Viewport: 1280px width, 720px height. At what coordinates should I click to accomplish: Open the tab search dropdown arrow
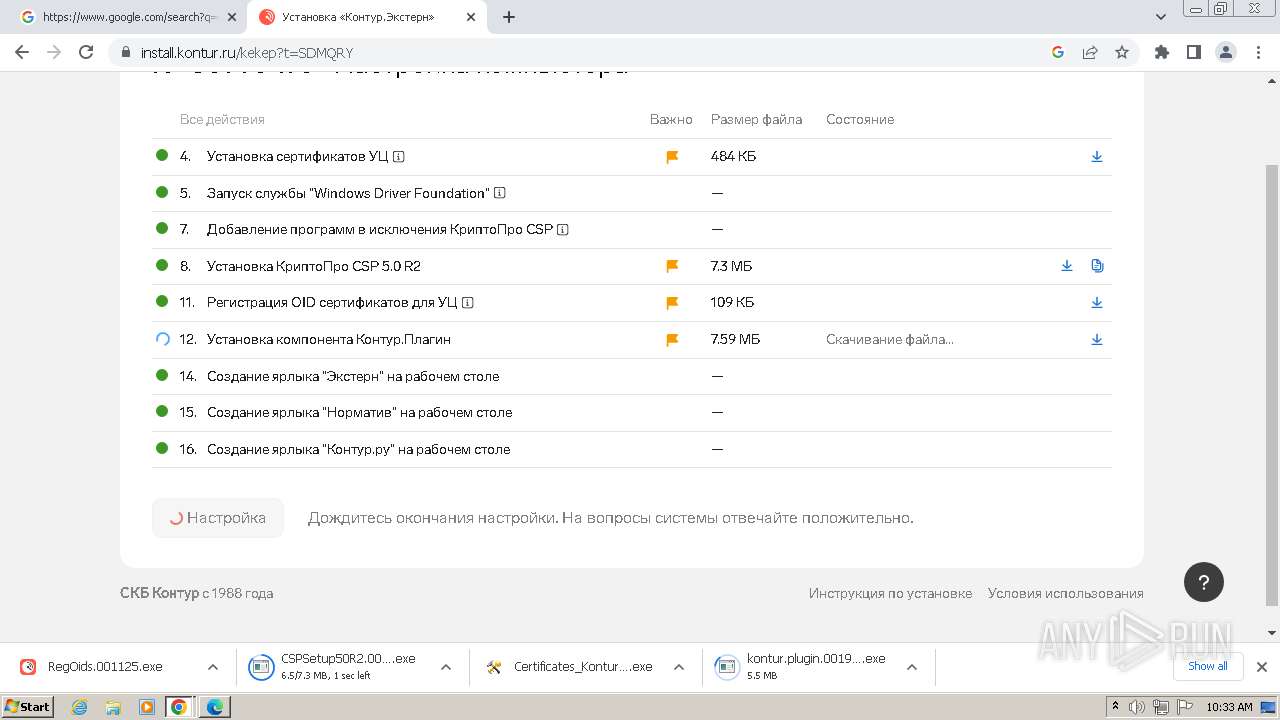tap(1161, 17)
